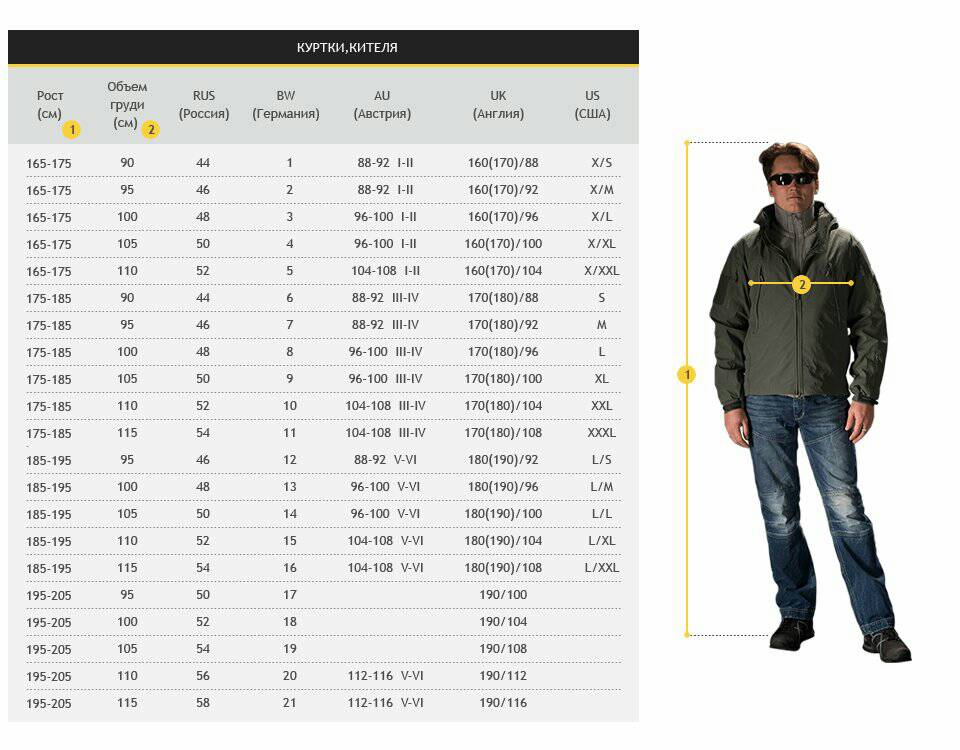
Task: Click UK size 190/116
Action: (503, 703)
